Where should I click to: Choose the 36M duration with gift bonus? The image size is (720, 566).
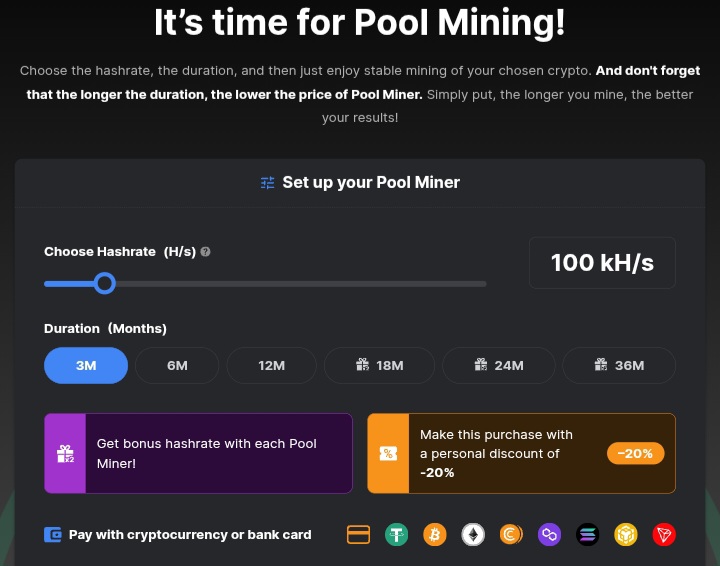pos(618,365)
